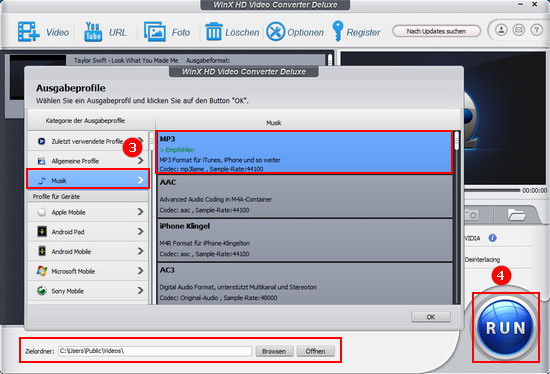The image size is (550, 374).
Task: Click the Sony Mobile icon
Action: (42, 290)
